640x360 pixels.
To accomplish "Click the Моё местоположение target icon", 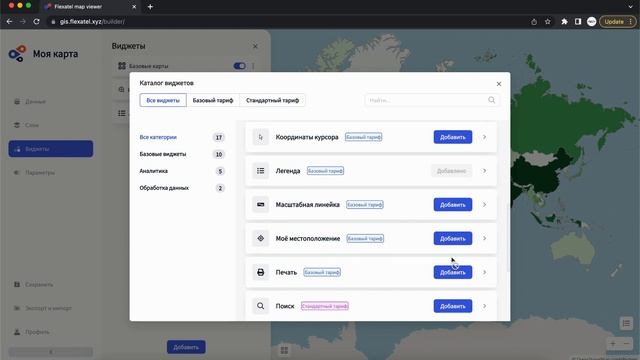I will (260, 238).
